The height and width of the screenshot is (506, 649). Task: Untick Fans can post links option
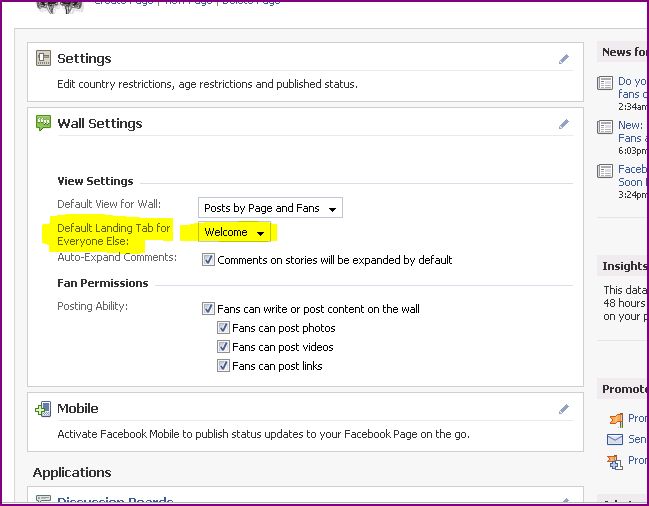(223, 366)
